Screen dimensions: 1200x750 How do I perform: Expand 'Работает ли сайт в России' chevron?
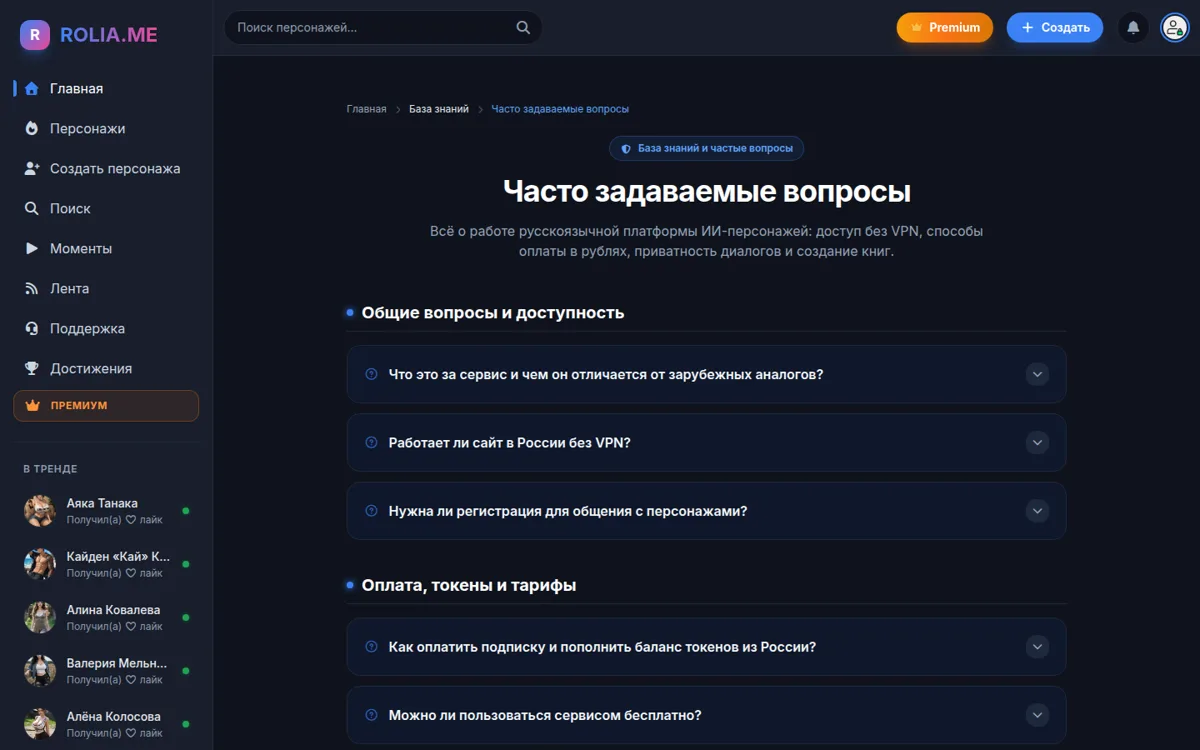click(x=1037, y=442)
